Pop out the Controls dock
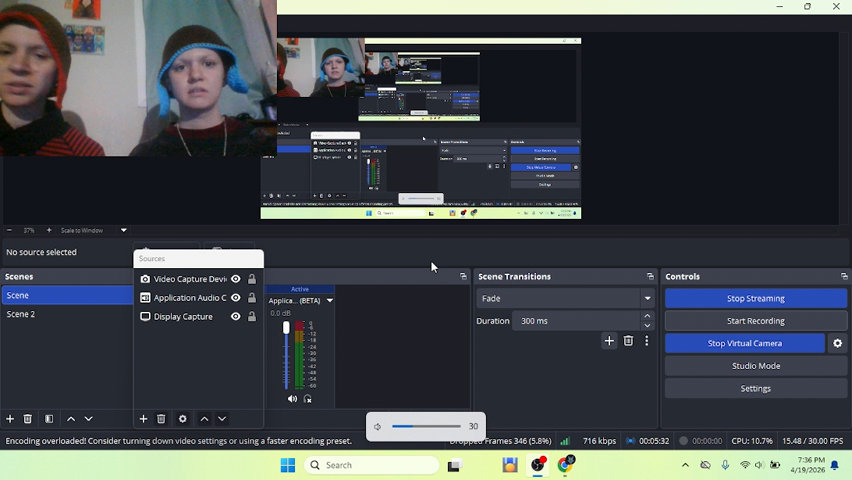This screenshot has width=852, height=480. click(844, 277)
